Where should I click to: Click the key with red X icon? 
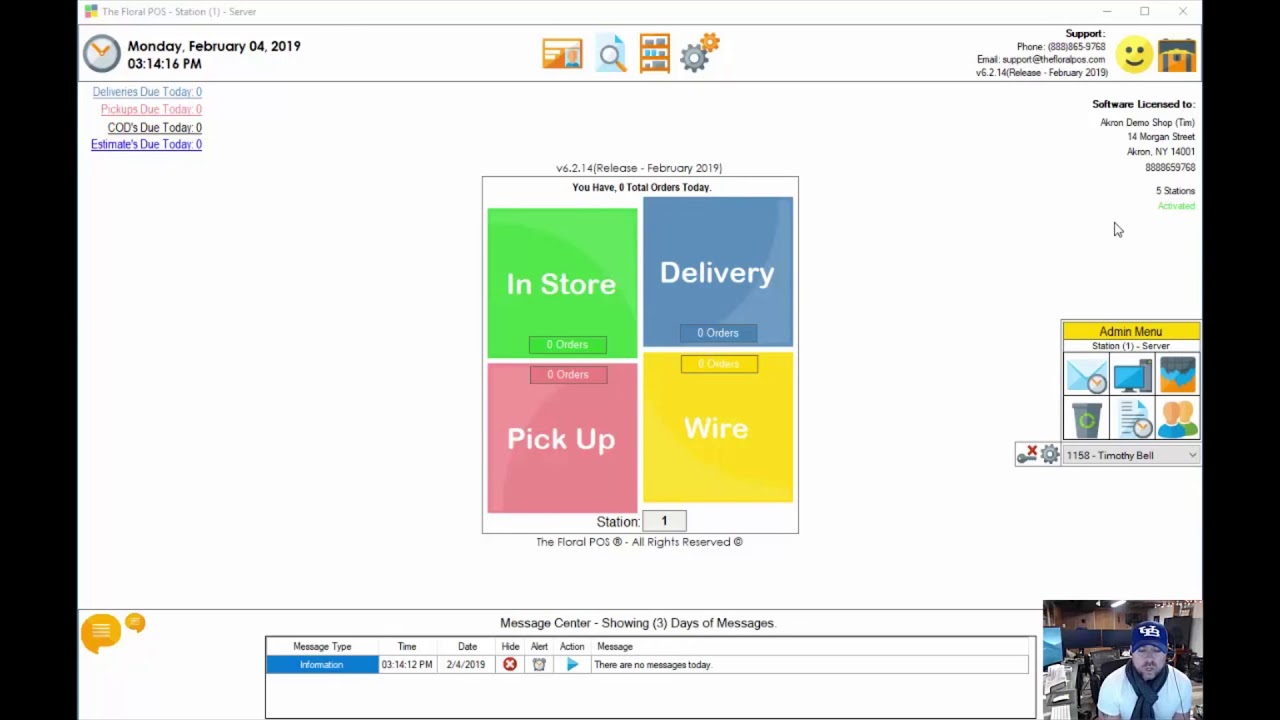tap(1027, 455)
